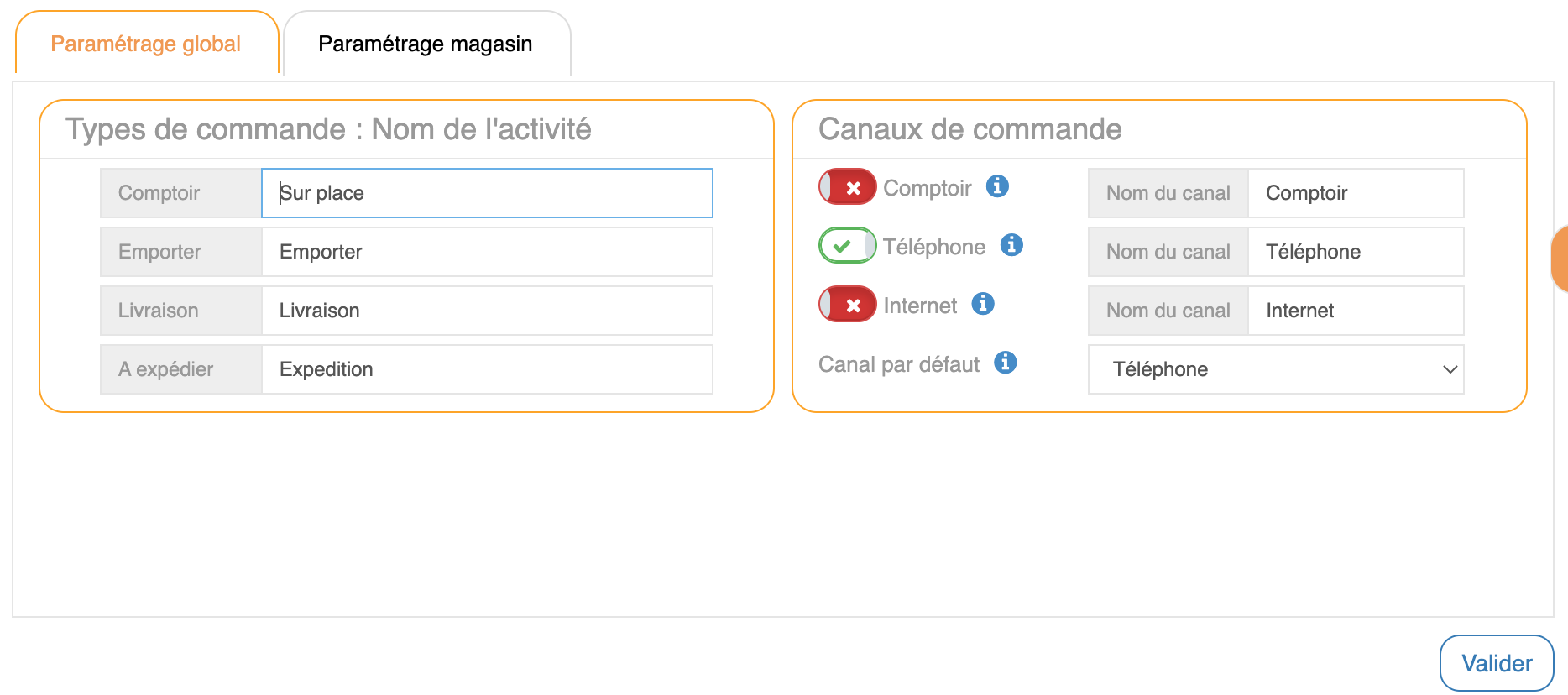Focus the Comptoir activity name field
1568x695 pixels.
(x=487, y=193)
